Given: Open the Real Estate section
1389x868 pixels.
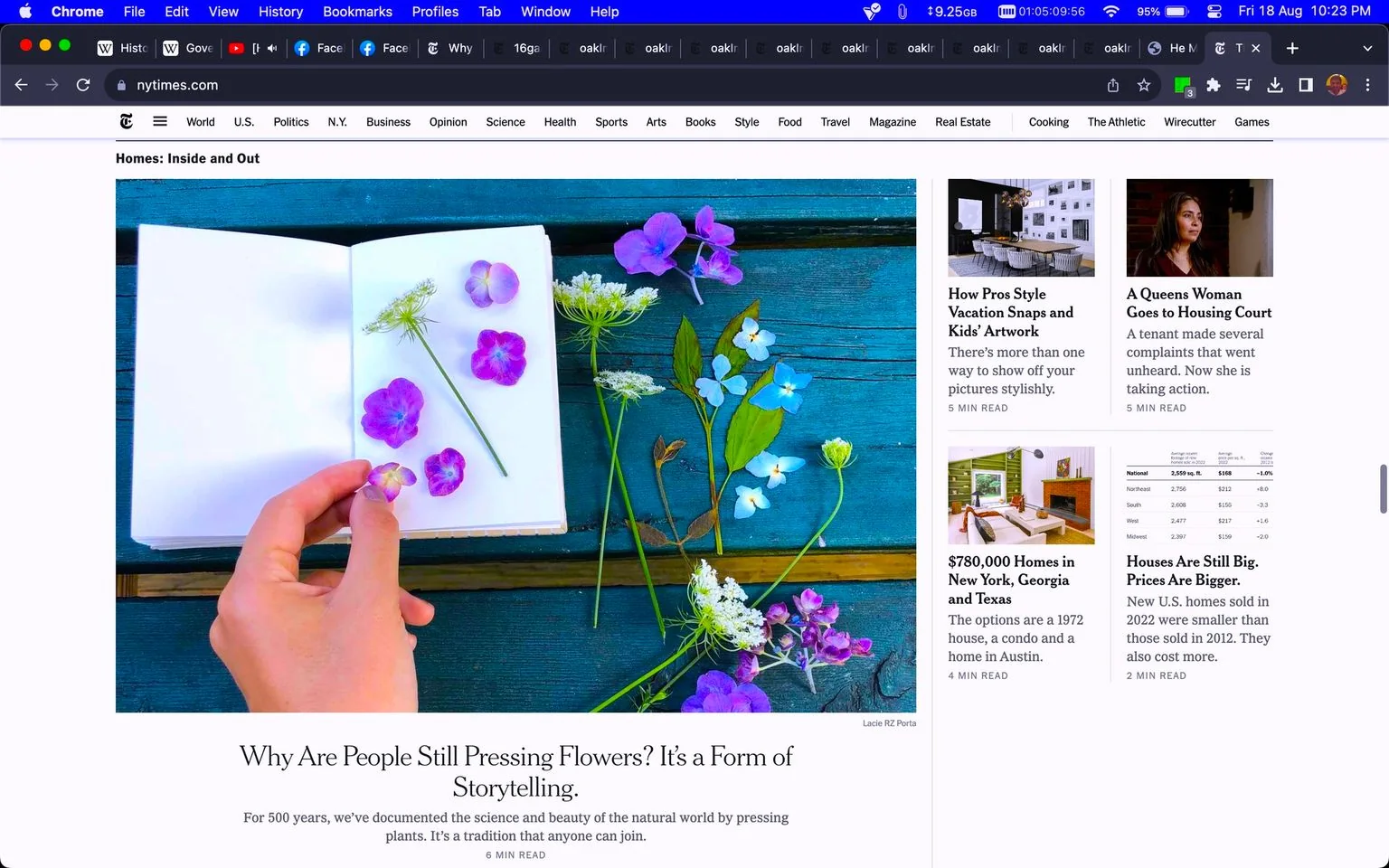Looking at the screenshot, I should pyautogui.click(x=962, y=122).
